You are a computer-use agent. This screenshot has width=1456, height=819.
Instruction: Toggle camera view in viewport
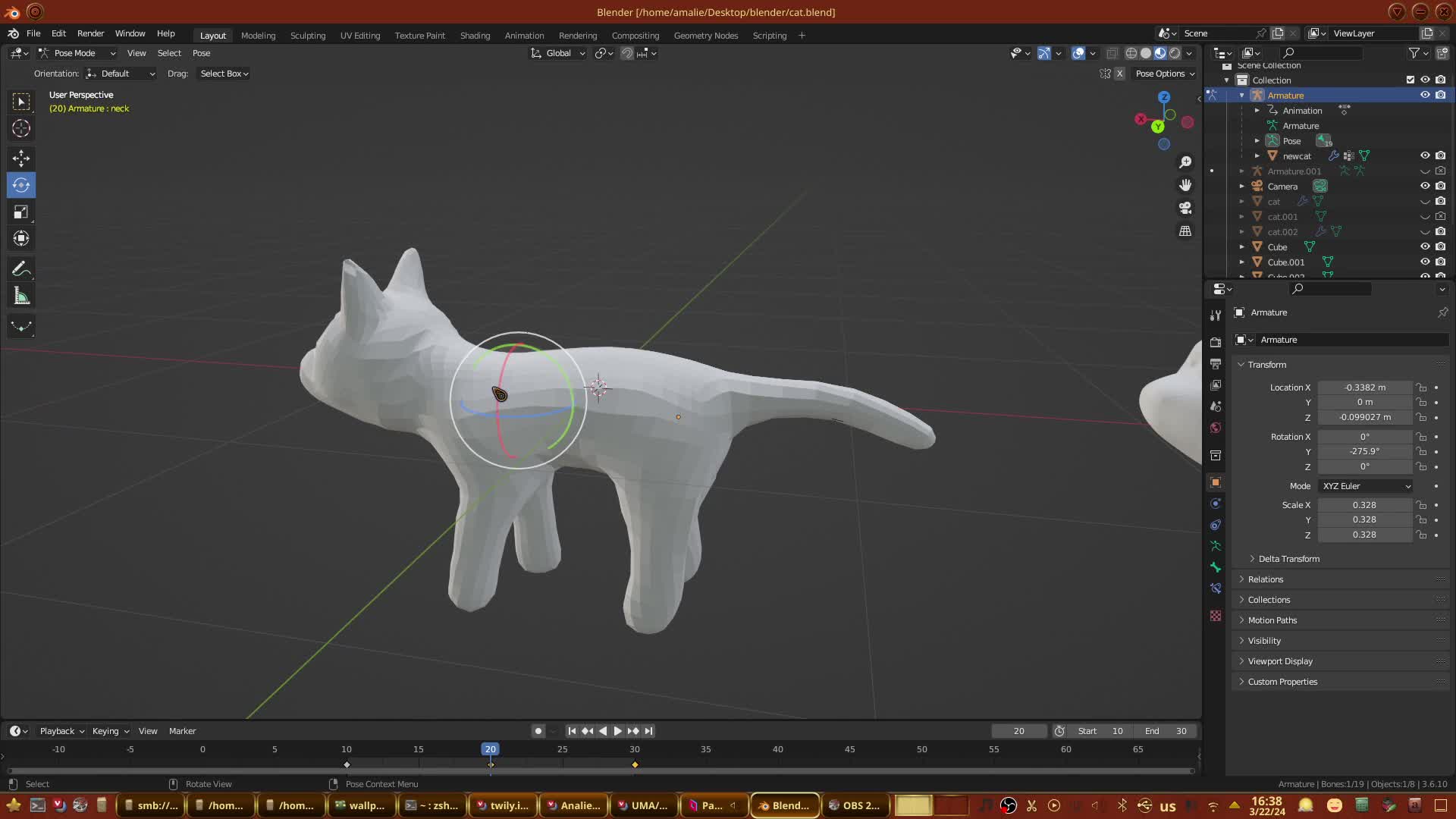click(x=1185, y=208)
